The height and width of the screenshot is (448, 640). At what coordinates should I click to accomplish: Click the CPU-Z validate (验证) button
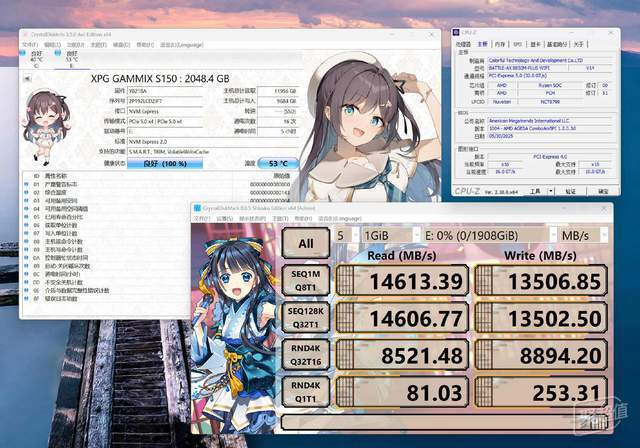(x=570, y=191)
